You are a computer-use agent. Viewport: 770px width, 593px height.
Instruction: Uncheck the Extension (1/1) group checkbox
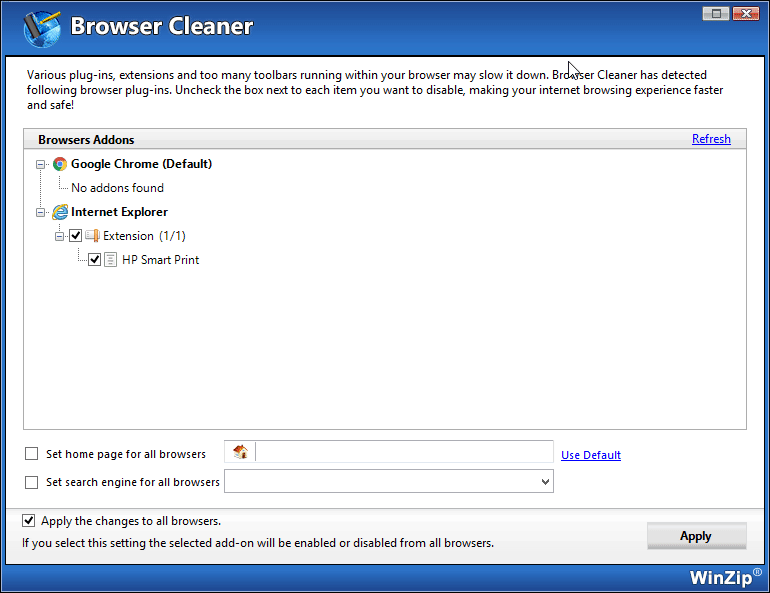click(75, 236)
